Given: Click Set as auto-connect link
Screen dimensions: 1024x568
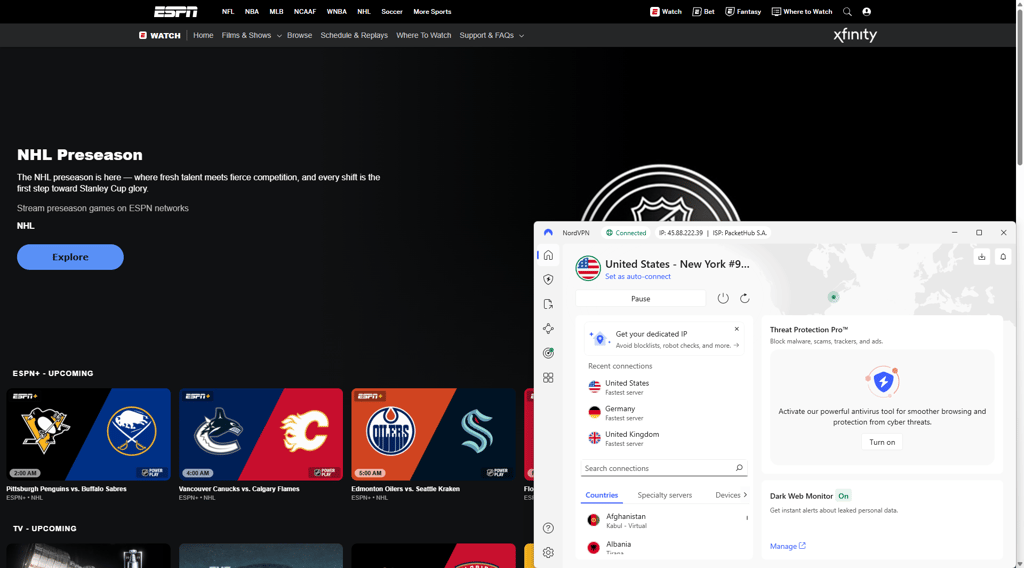Looking at the screenshot, I should [x=637, y=276].
